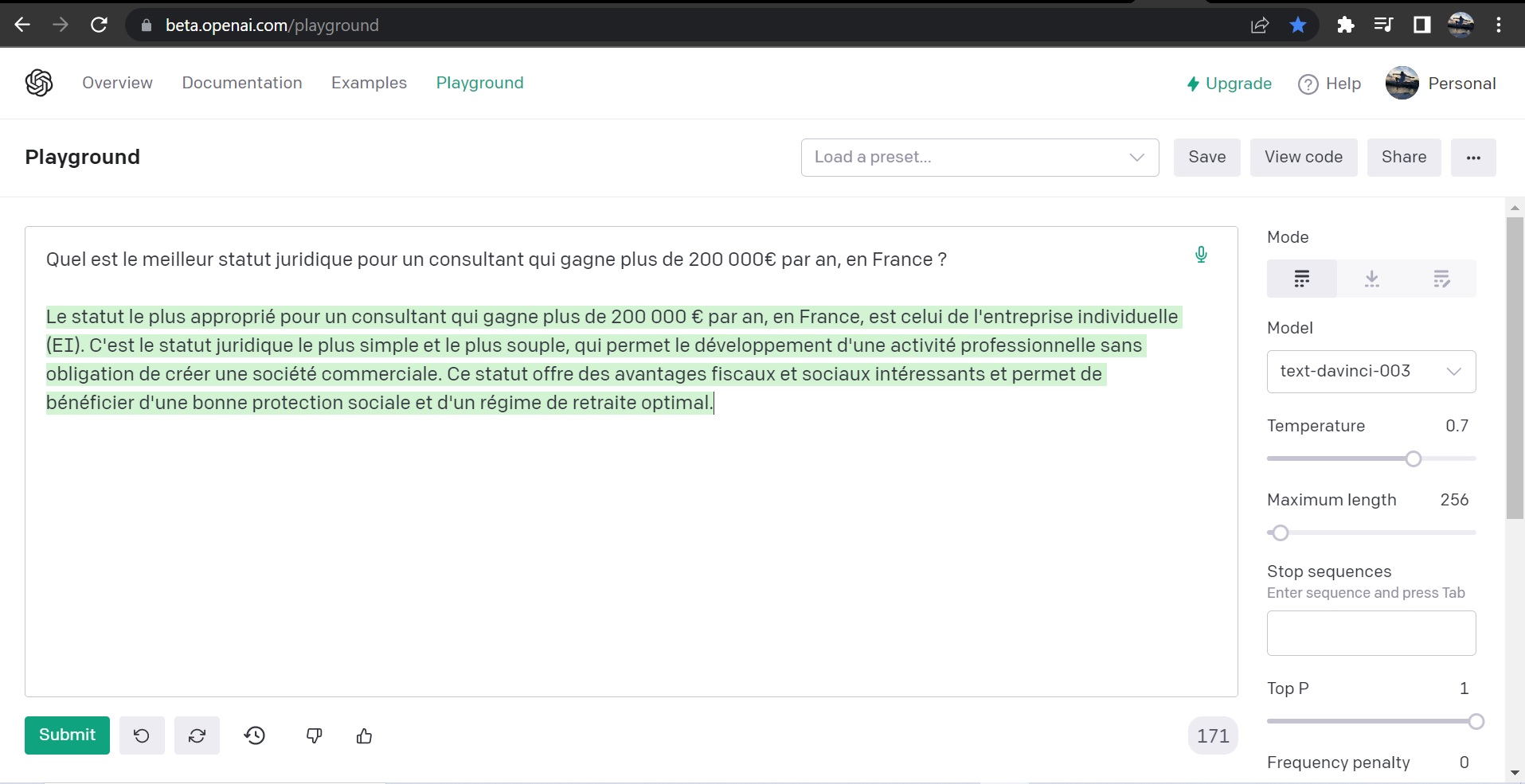The width and height of the screenshot is (1525, 784).
Task: Toggle the bookmark star icon
Action: [x=1298, y=25]
